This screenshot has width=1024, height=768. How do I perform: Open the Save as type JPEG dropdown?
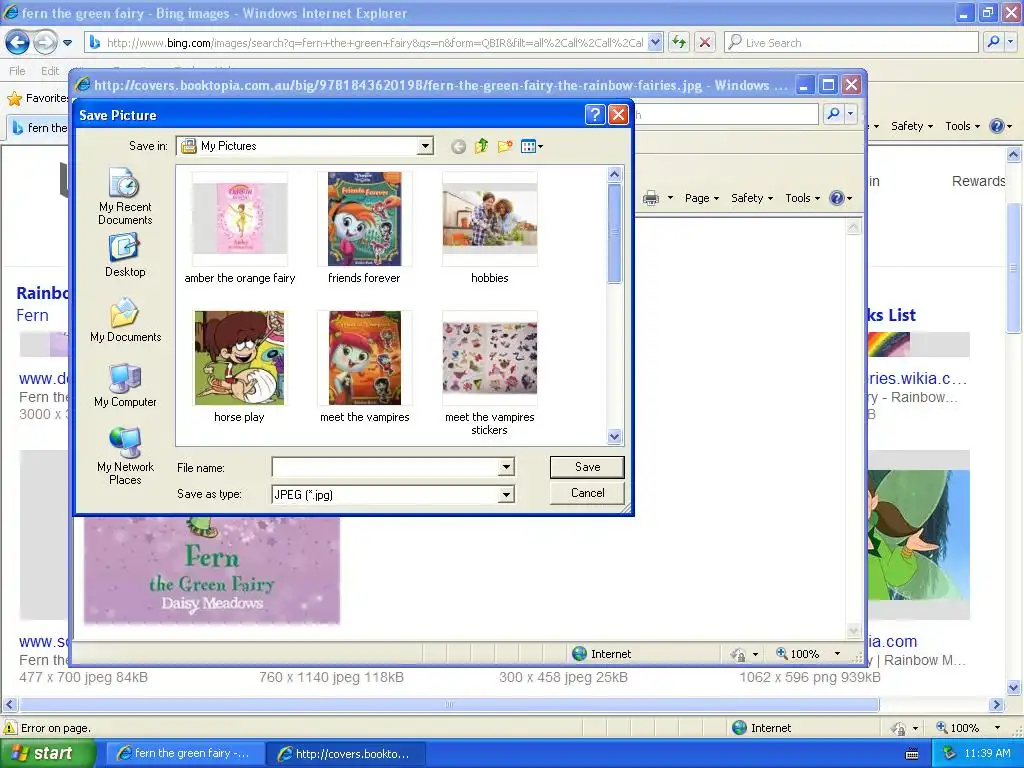click(506, 495)
